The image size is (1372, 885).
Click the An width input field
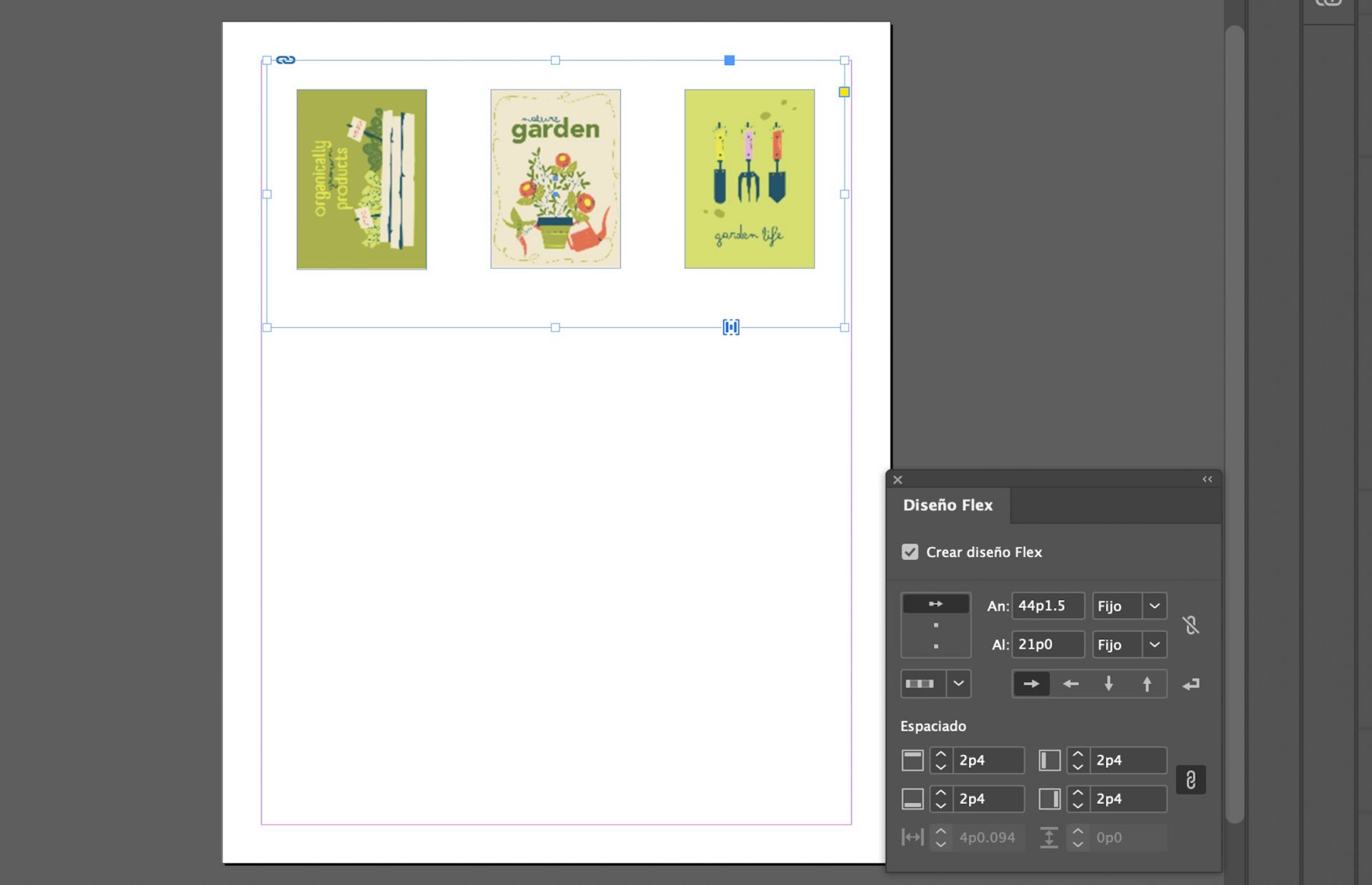click(x=1047, y=606)
